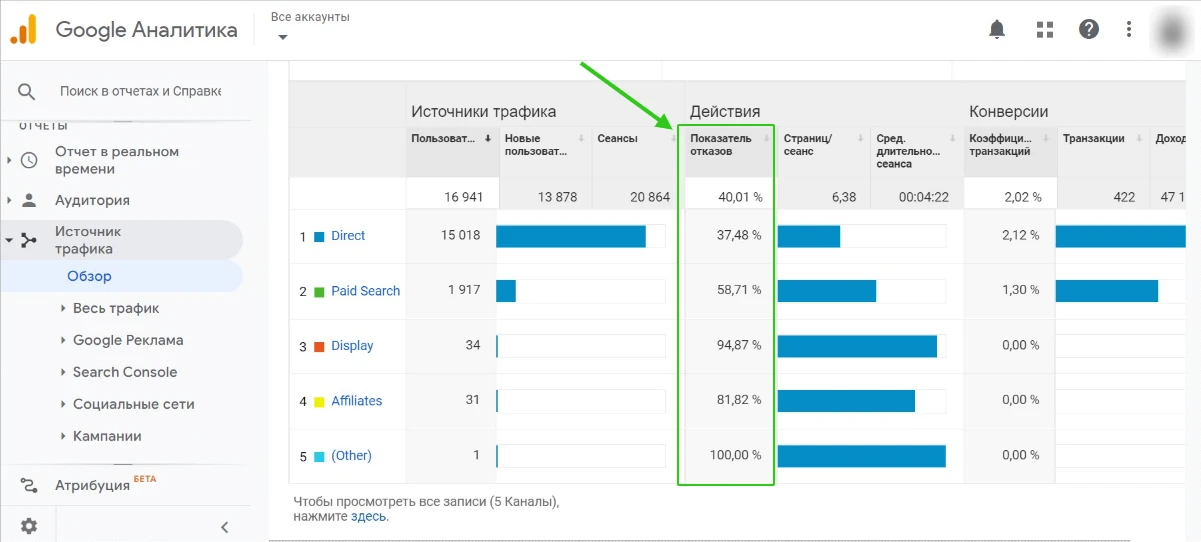Click the Источники трафика group header
1201x542 pixels.
pos(484,112)
